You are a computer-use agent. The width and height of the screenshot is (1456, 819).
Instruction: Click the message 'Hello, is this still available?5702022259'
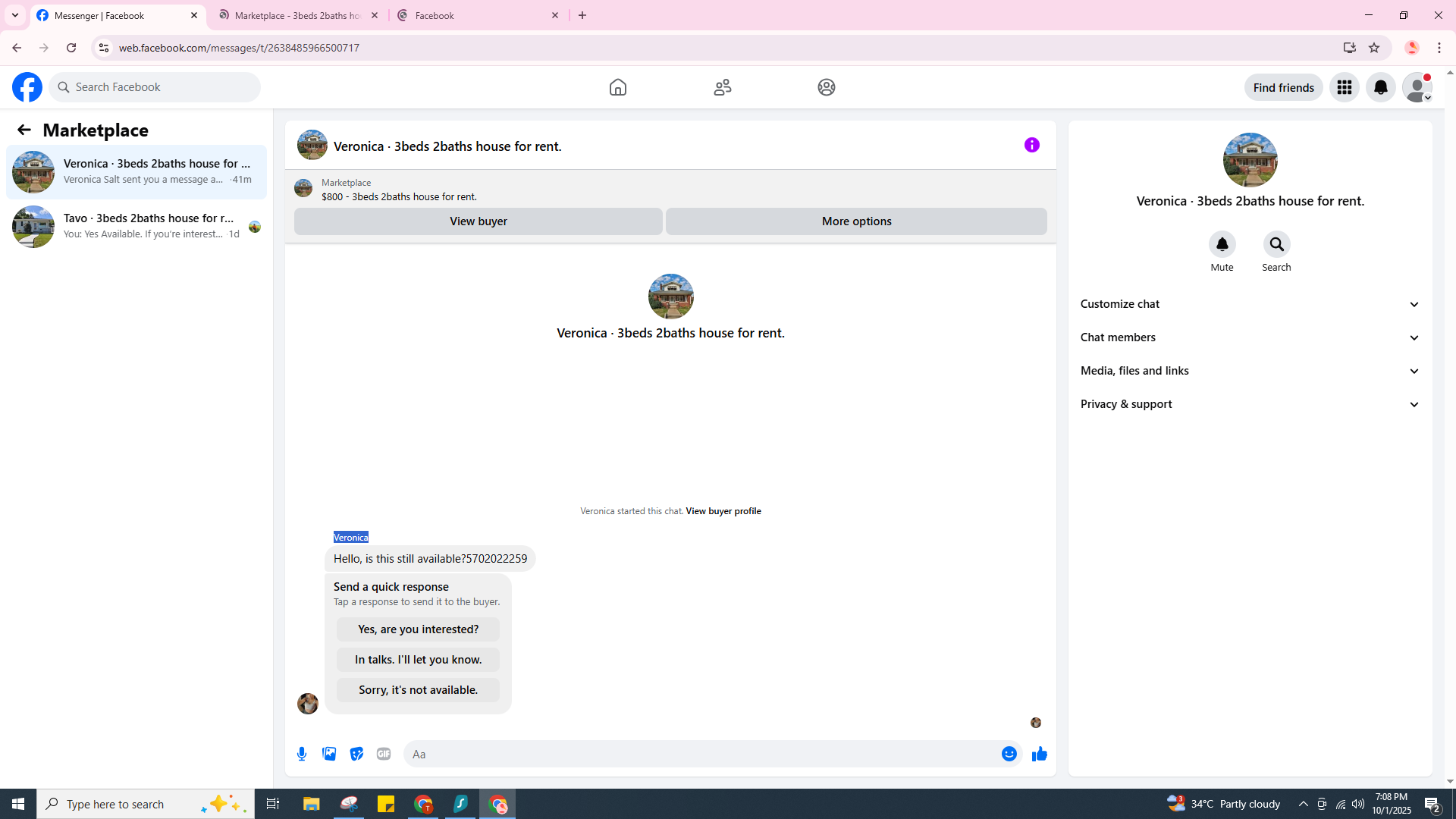430,559
